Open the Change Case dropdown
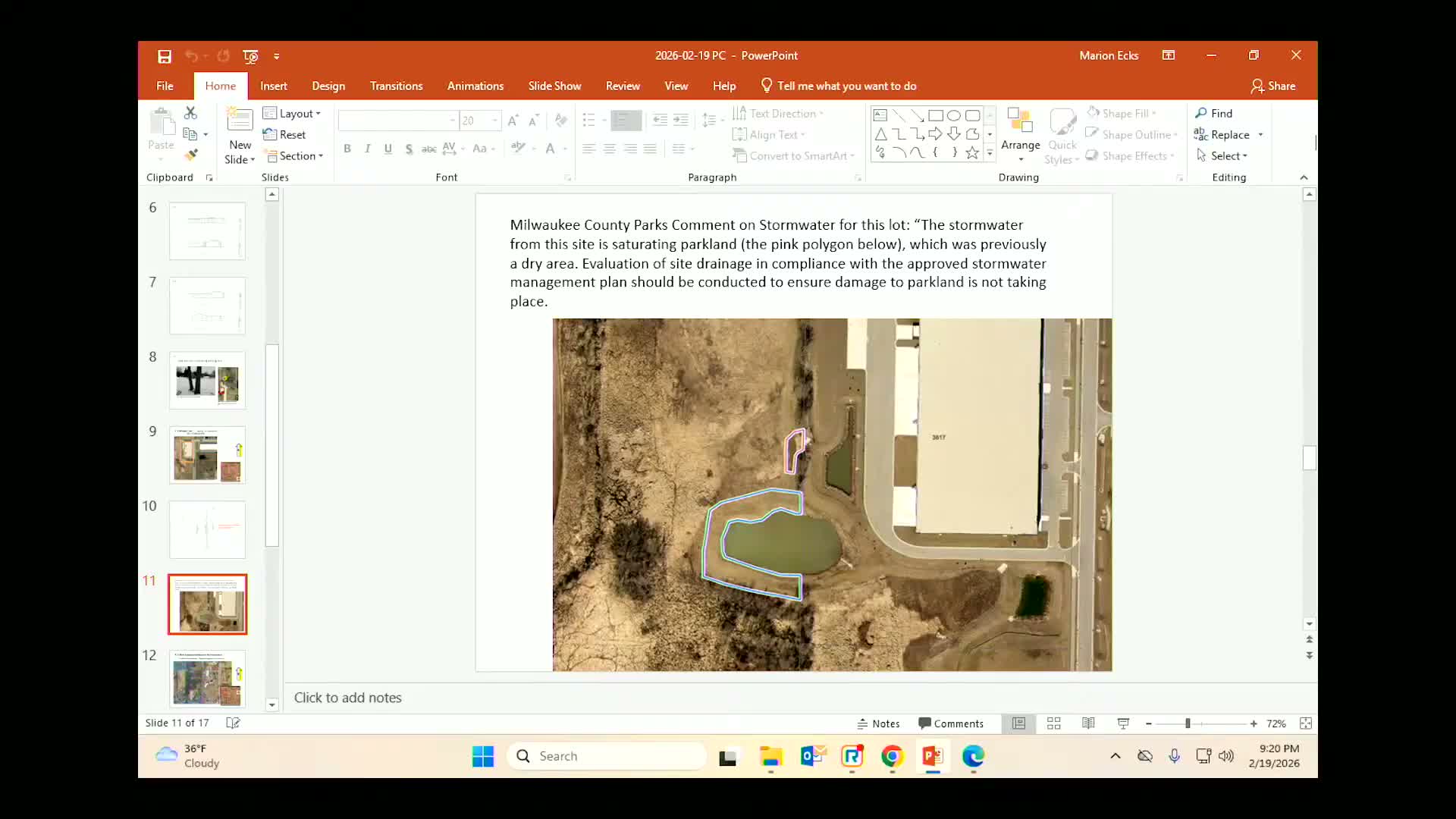The height and width of the screenshot is (819, 1456). point(484,149)
